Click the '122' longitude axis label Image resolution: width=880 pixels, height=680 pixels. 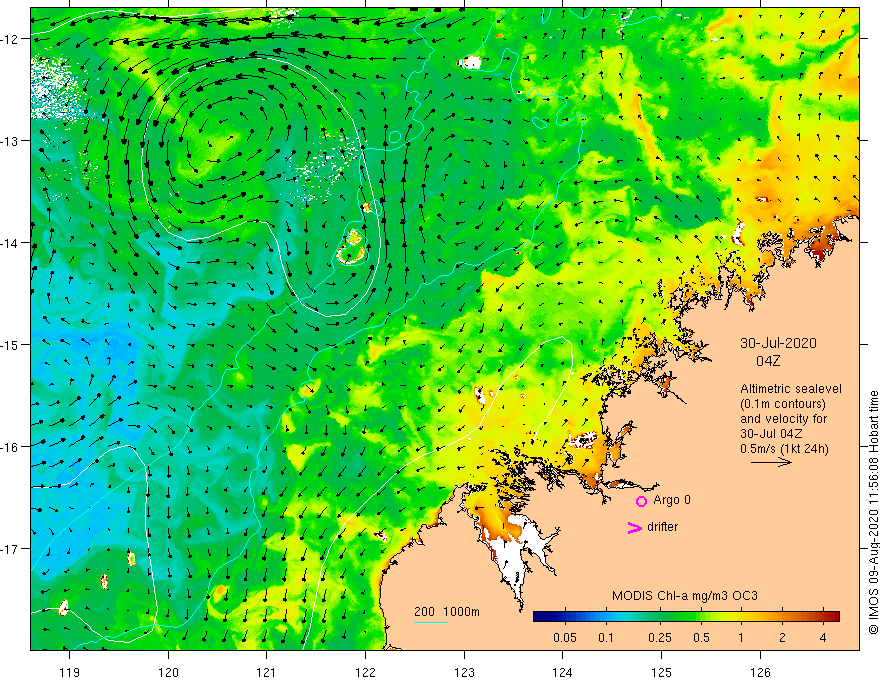click(365, 672)
